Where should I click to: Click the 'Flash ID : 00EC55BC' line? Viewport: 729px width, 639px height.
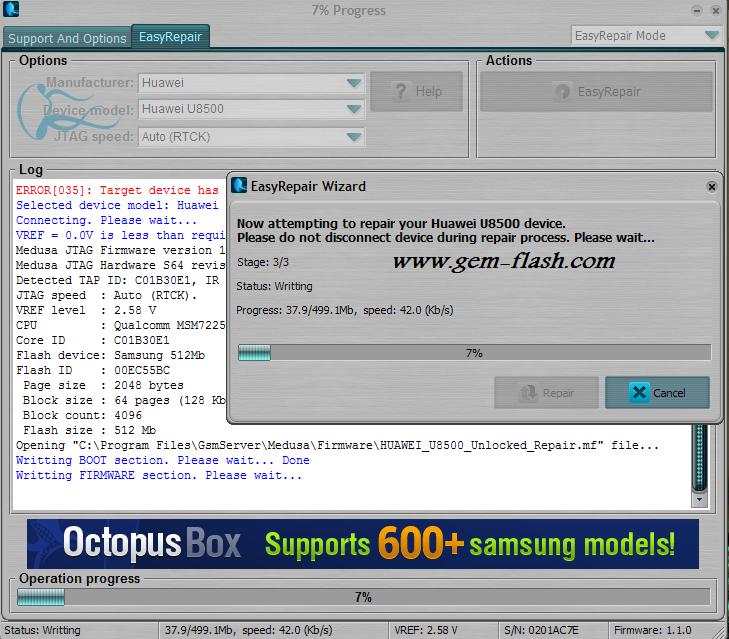(x=93, y=370)
